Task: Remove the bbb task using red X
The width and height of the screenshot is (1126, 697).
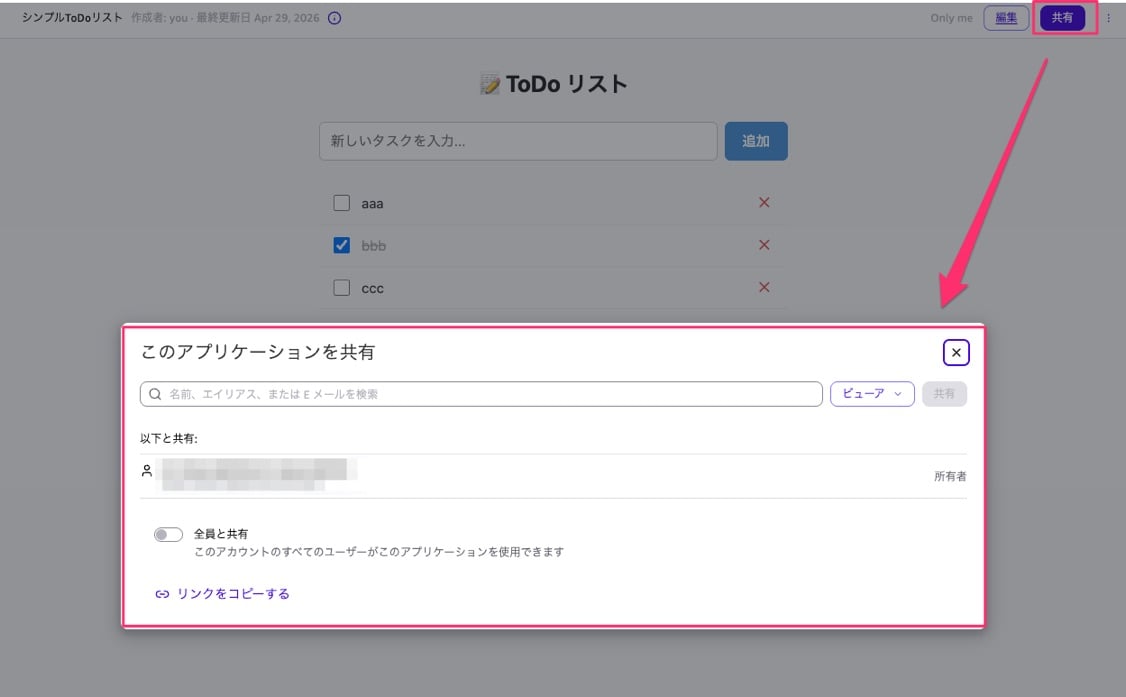Action: tap(764, 245)
